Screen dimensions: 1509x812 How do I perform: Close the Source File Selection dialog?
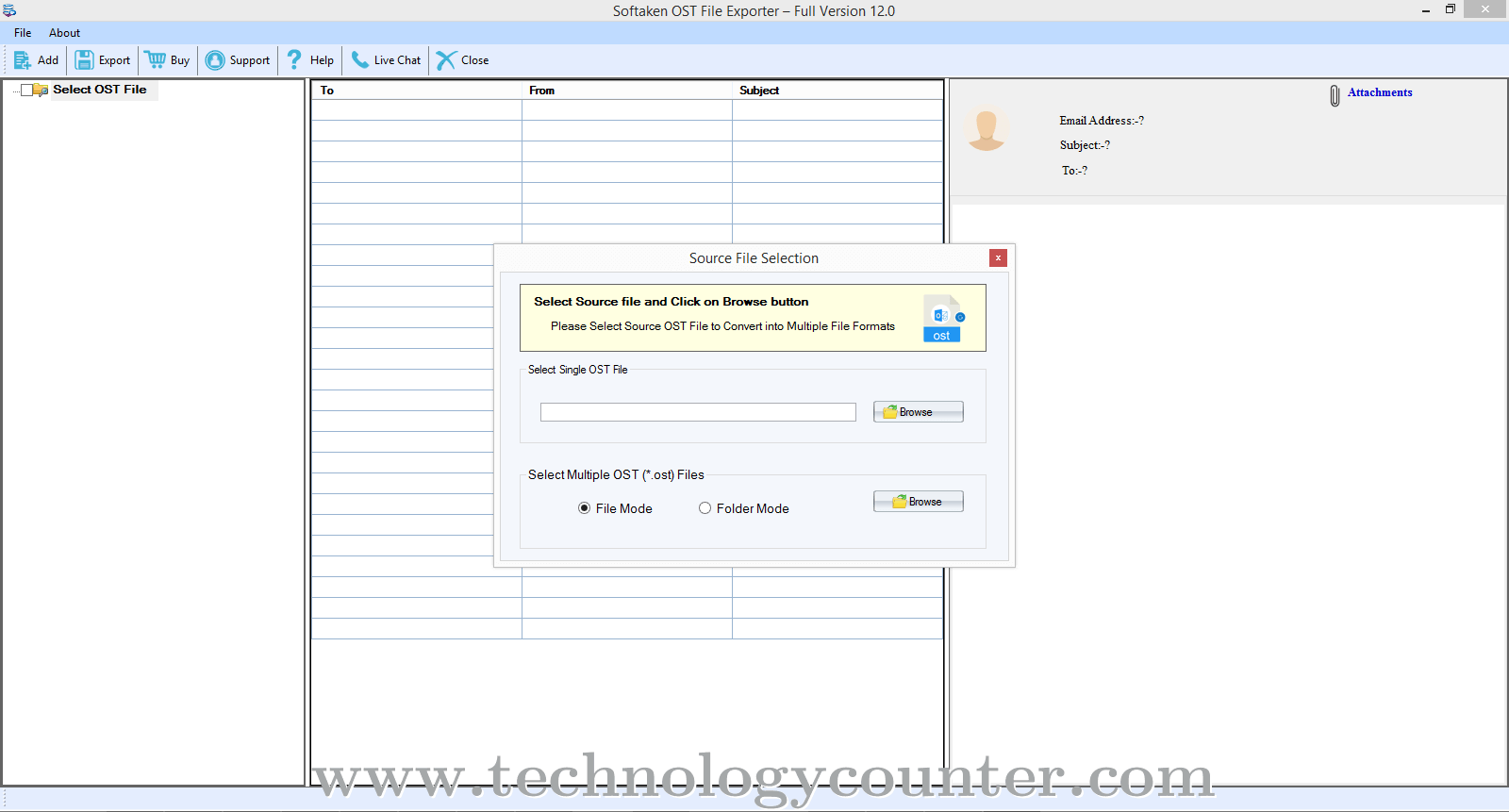(998, 257)
